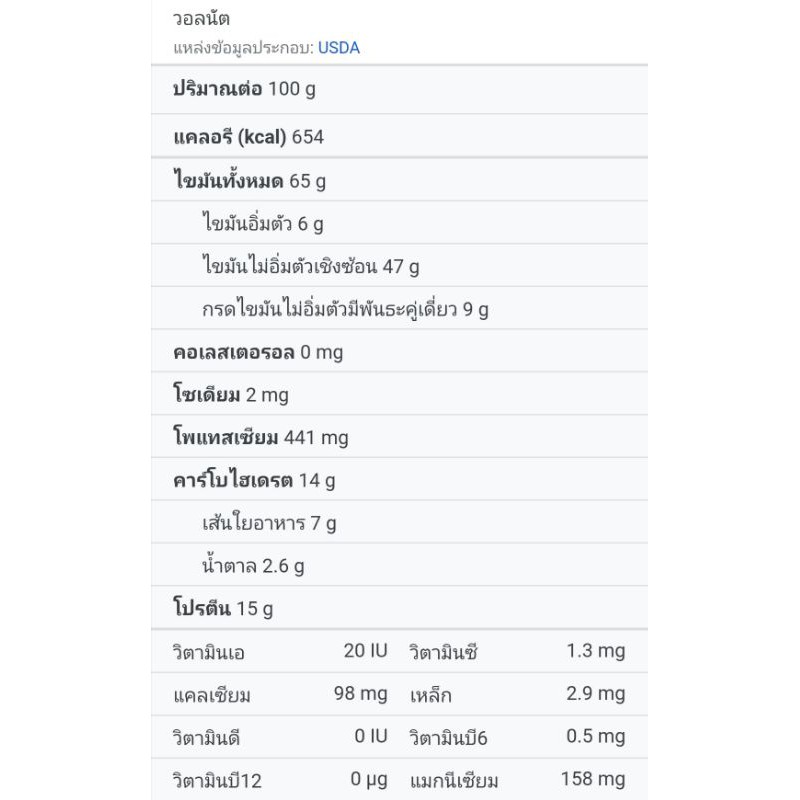The height and width of the screenshot is (800, 800).
Task: Select the คาร์โบไฮเดรต 14 g row
Action: pos(254,480)
